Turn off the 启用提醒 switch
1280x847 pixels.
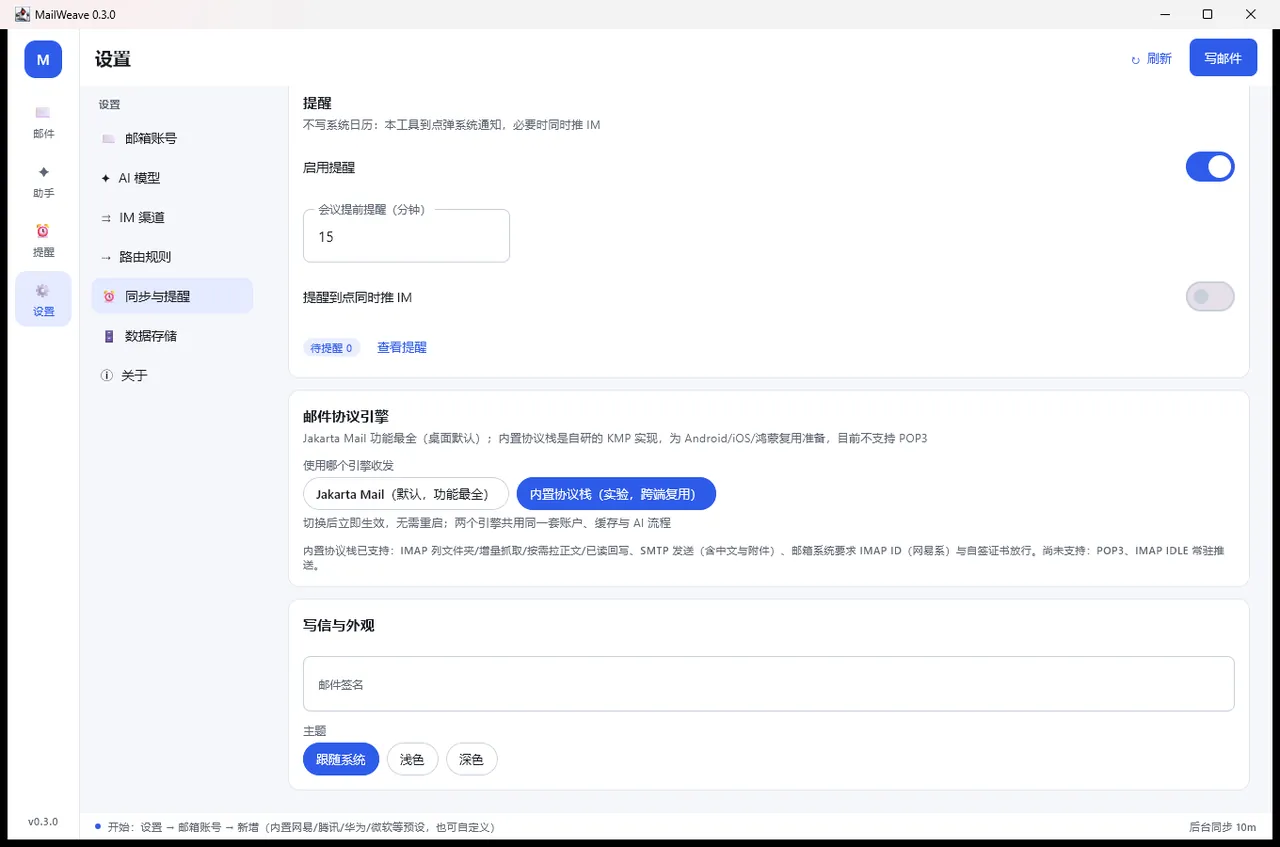coord(1210,167)
